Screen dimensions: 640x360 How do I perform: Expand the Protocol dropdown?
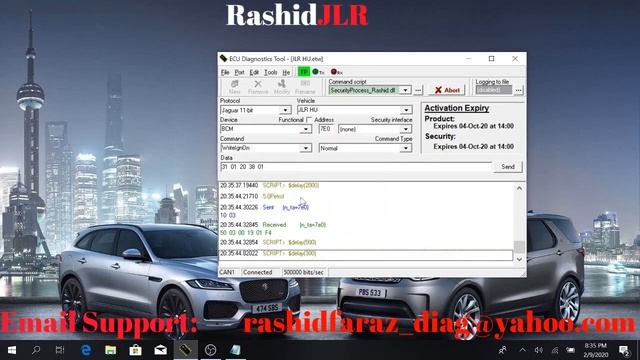click(x=285, y=110)
